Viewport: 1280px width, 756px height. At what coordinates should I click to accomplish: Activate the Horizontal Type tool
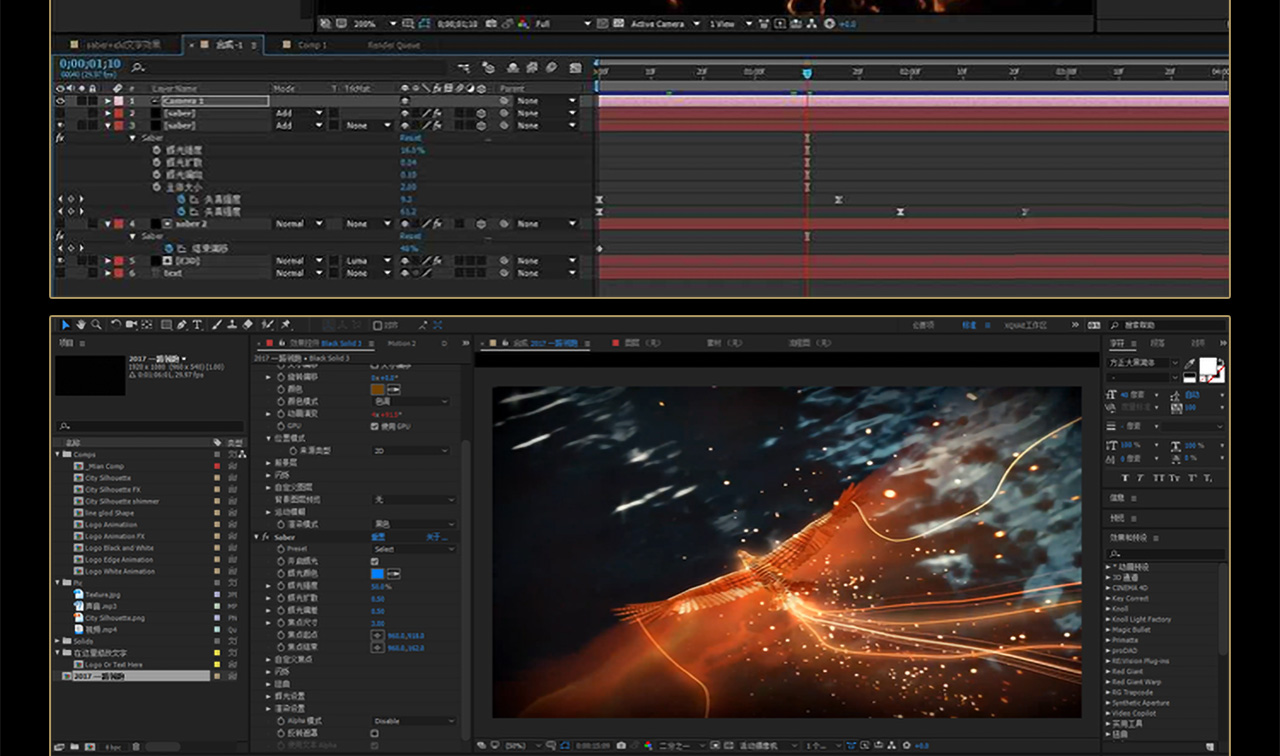pyautogui.click(x=197, y=325)
